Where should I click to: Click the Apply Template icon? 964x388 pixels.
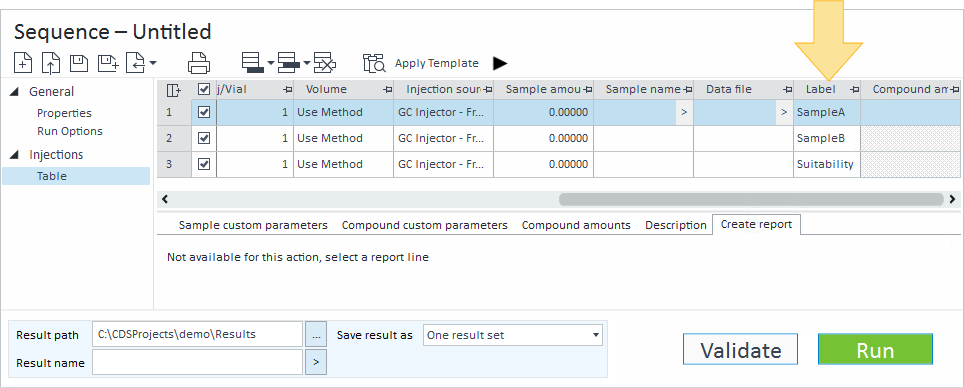click(x=374, y=63)
